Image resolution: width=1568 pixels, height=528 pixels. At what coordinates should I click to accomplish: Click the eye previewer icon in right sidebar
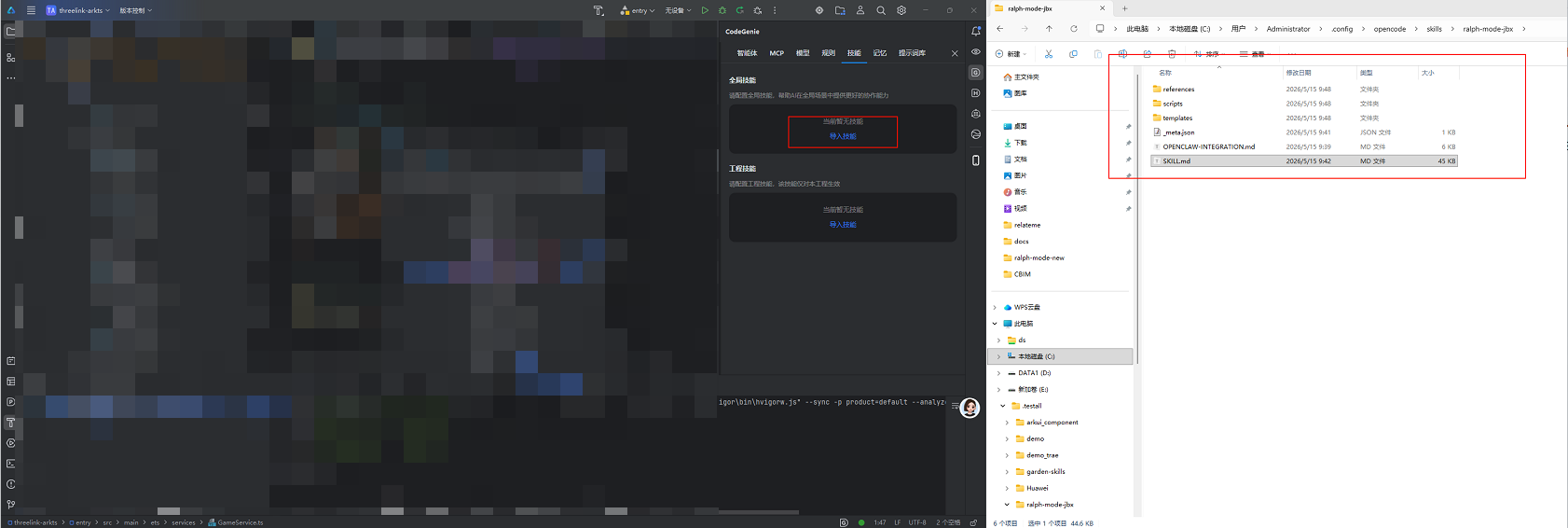(976, 51)
